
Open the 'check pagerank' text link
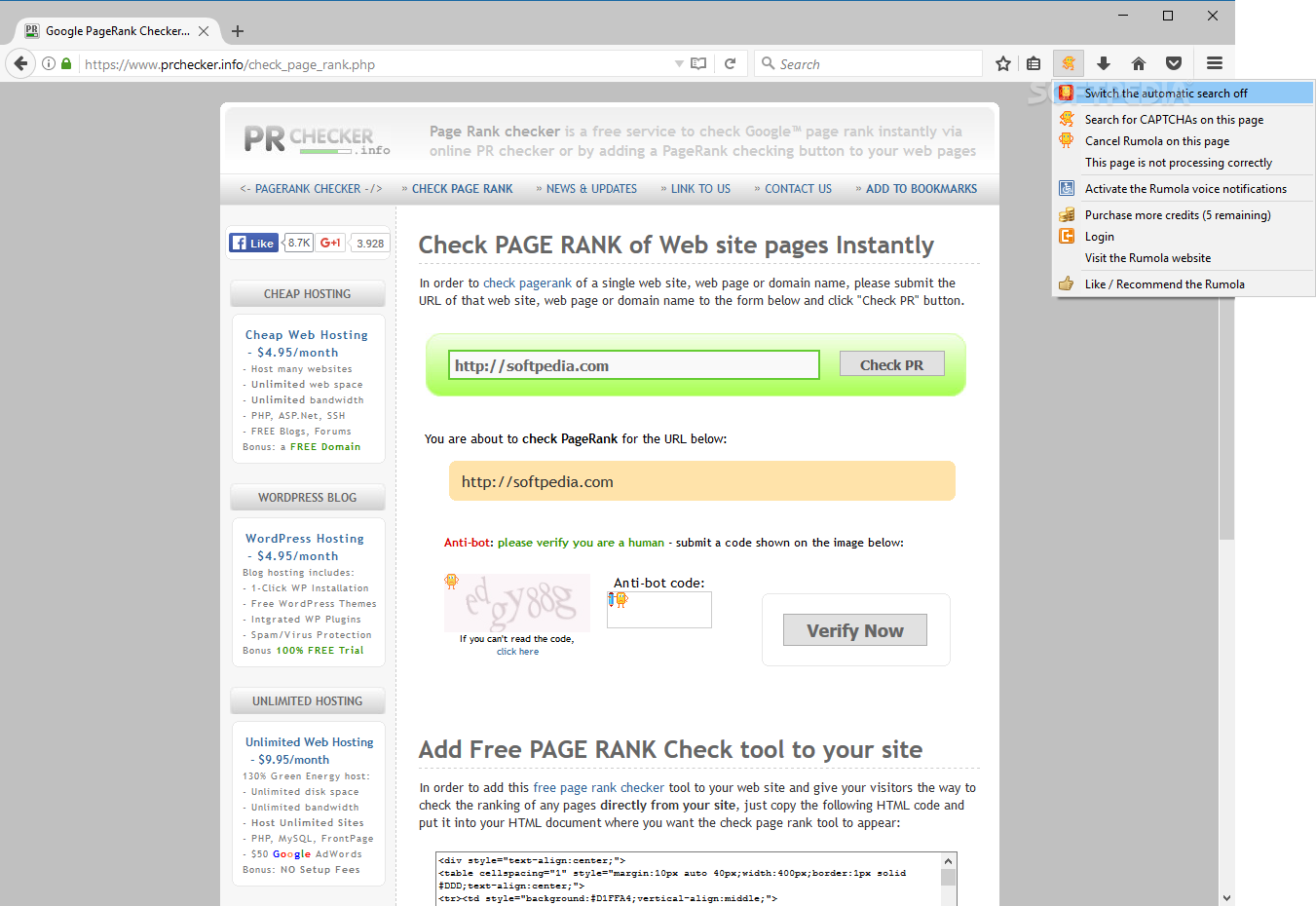click(528, 283)
